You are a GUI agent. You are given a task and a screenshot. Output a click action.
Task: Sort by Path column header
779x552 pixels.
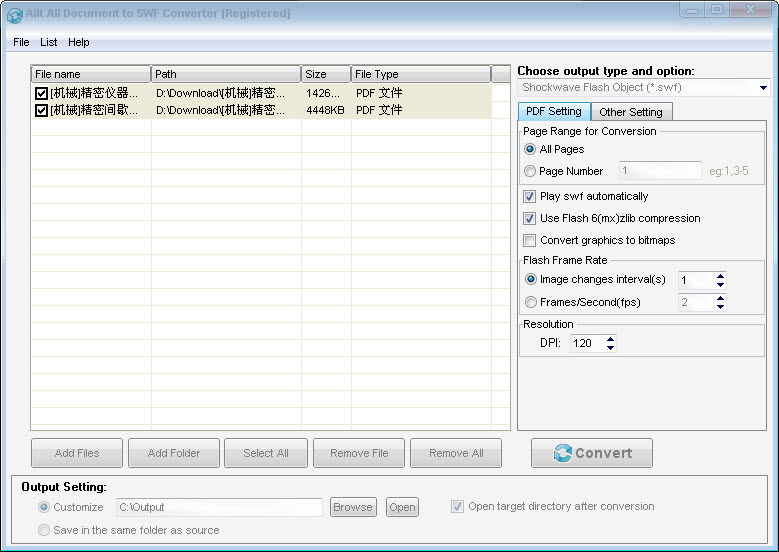(x=226, y=74)
